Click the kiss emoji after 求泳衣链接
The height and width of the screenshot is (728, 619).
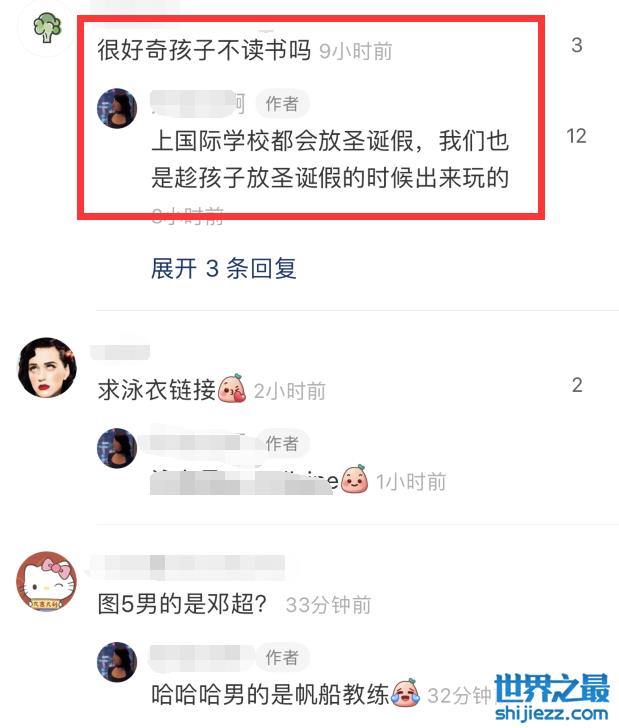[232, 388]
